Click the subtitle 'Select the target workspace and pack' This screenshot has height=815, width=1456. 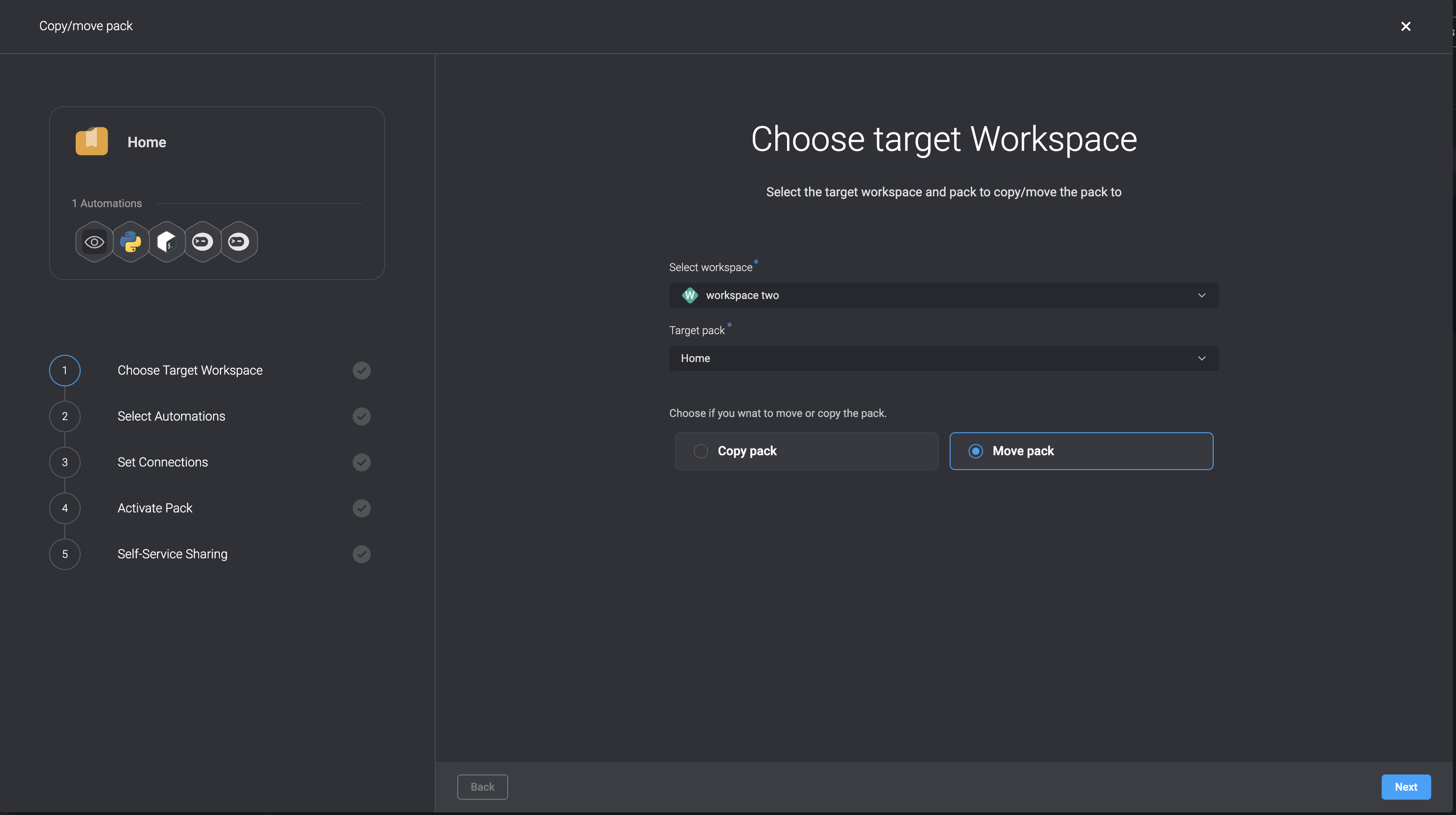(944, 192)
